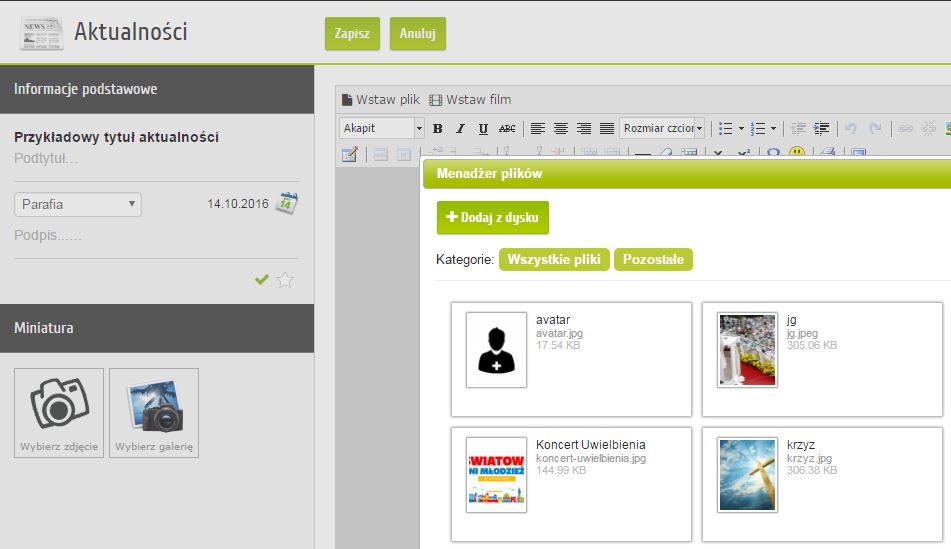
Task: Select the krzyz image thumbnail
Action: click(748, 474)
